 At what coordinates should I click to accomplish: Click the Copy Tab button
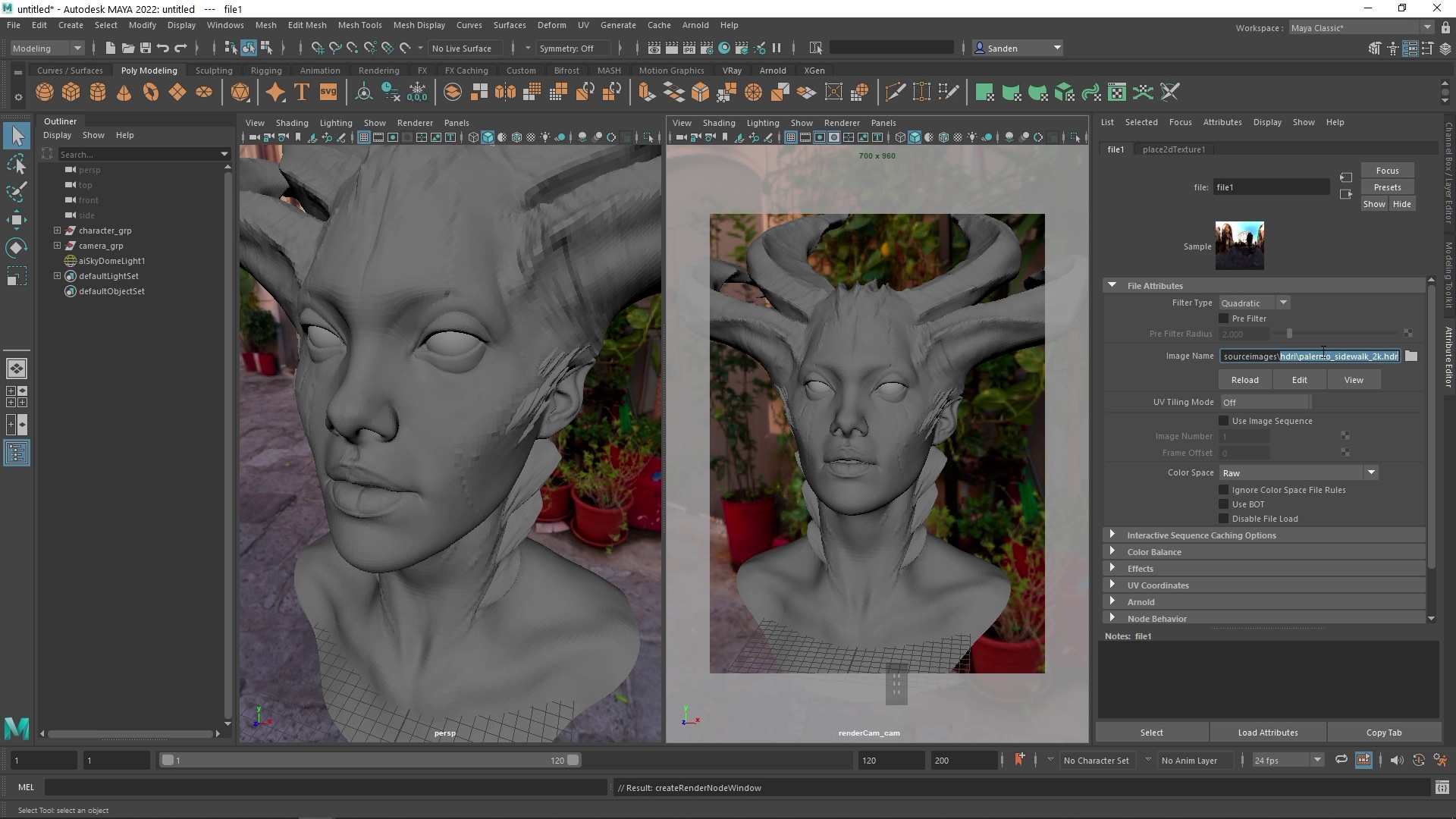[1383, 732]
